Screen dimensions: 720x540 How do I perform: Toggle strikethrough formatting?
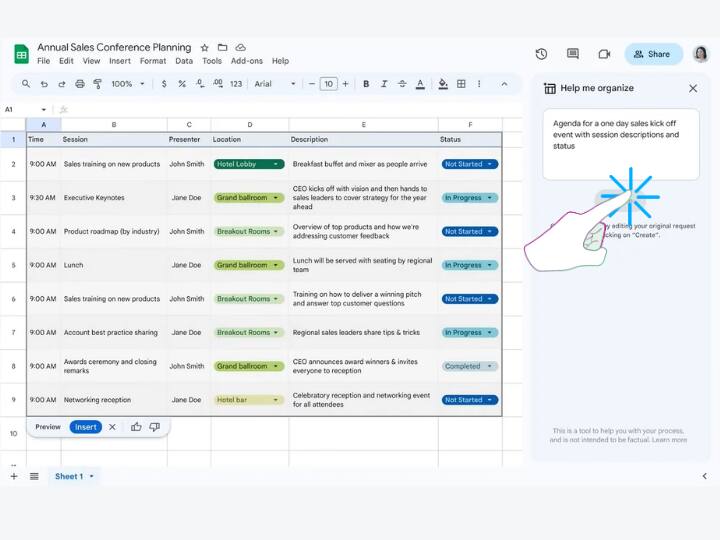pyautogui.click(x=402, y=84)
